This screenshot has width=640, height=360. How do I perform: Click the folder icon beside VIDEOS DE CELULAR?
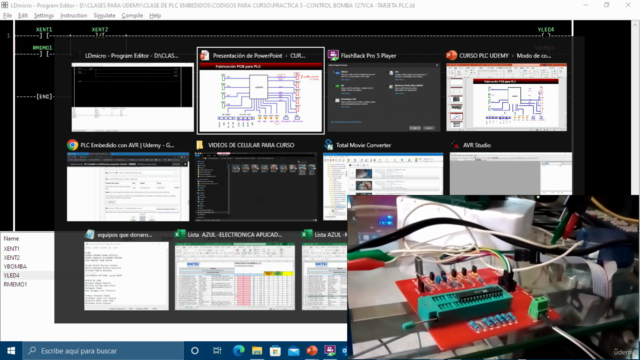coord(200,145)
